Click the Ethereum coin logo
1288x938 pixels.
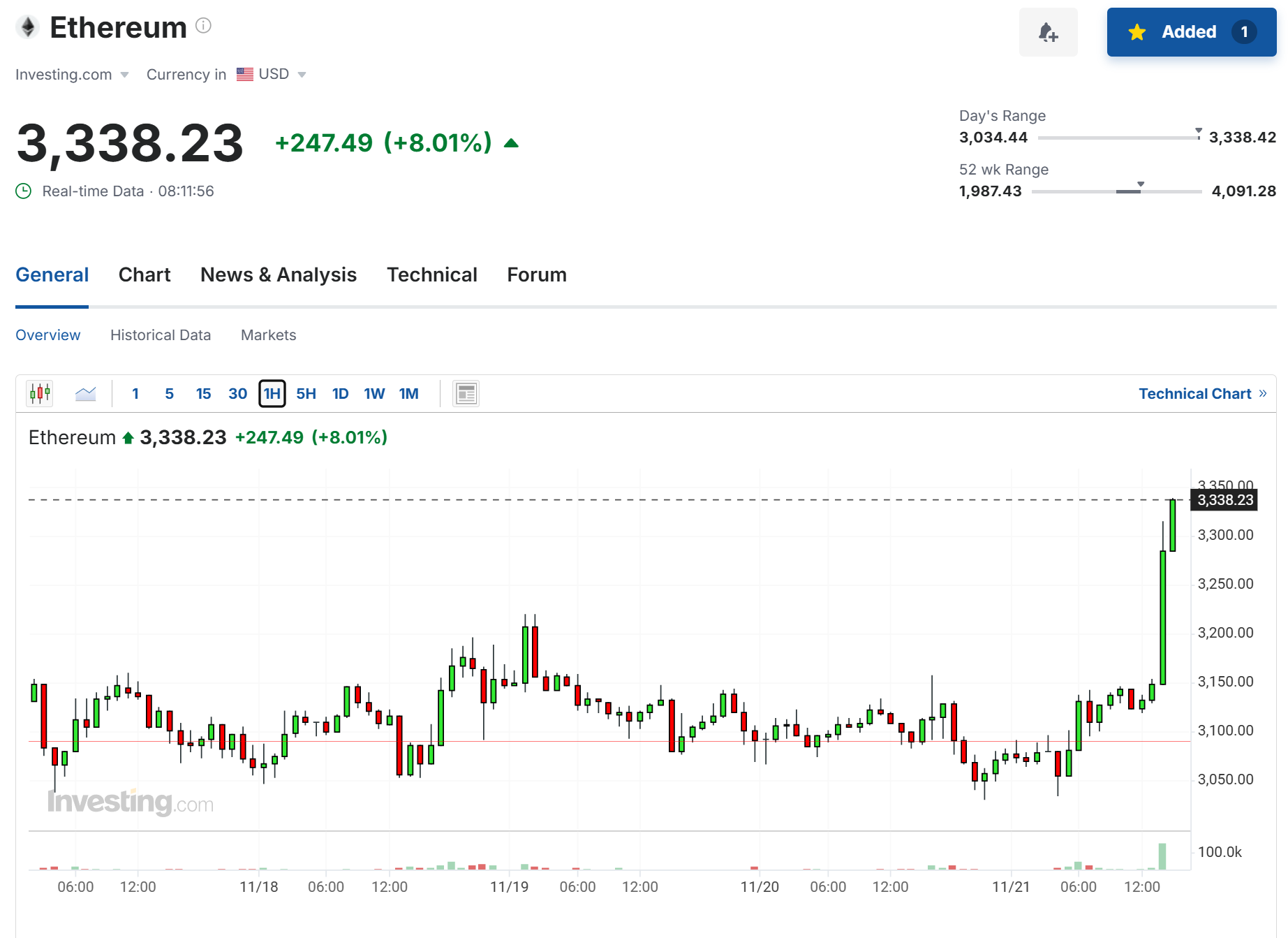tap(28, 27)
